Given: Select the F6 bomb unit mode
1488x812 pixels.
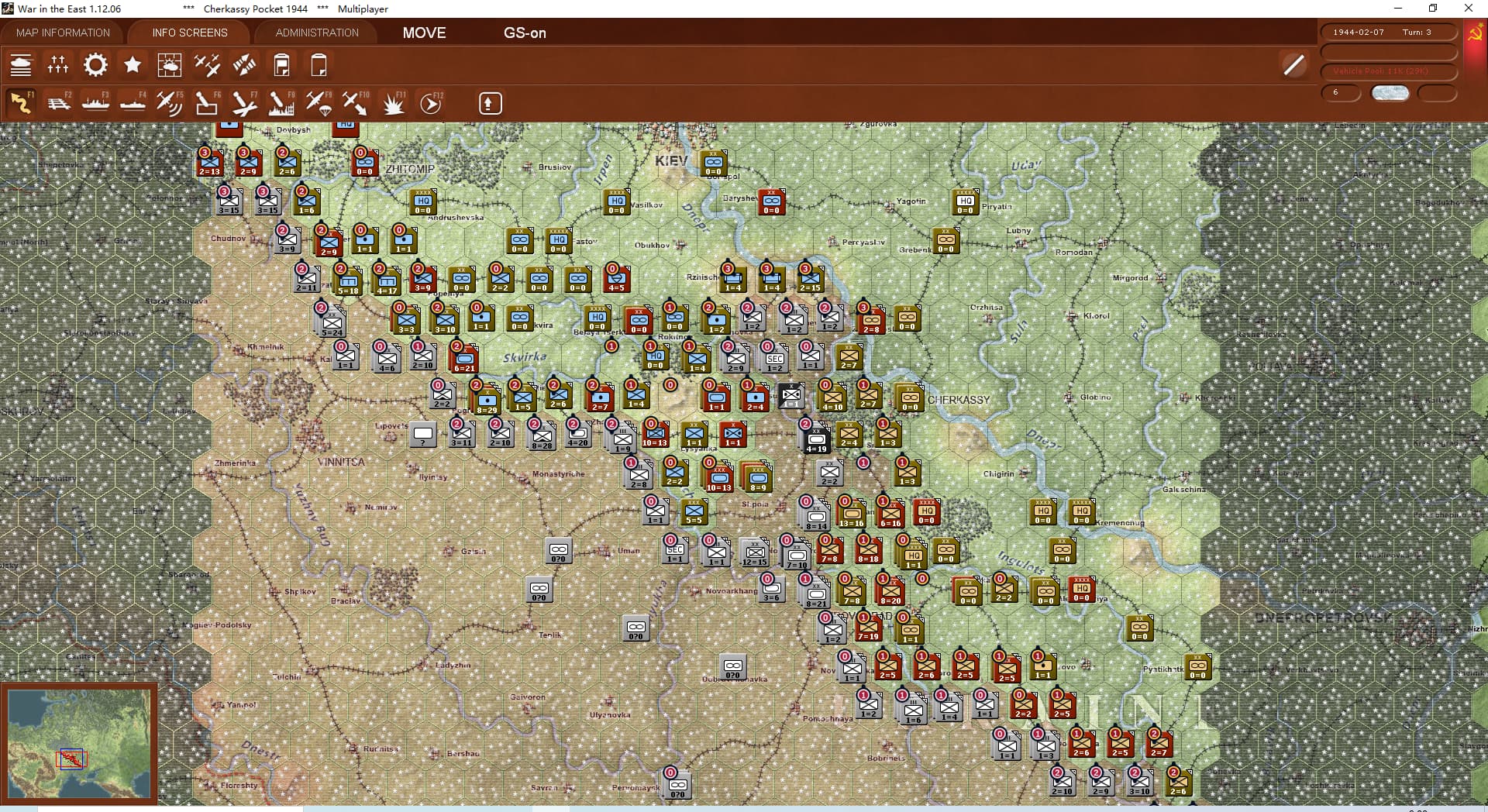Looking at the screenshot, I should coord(207,103).
